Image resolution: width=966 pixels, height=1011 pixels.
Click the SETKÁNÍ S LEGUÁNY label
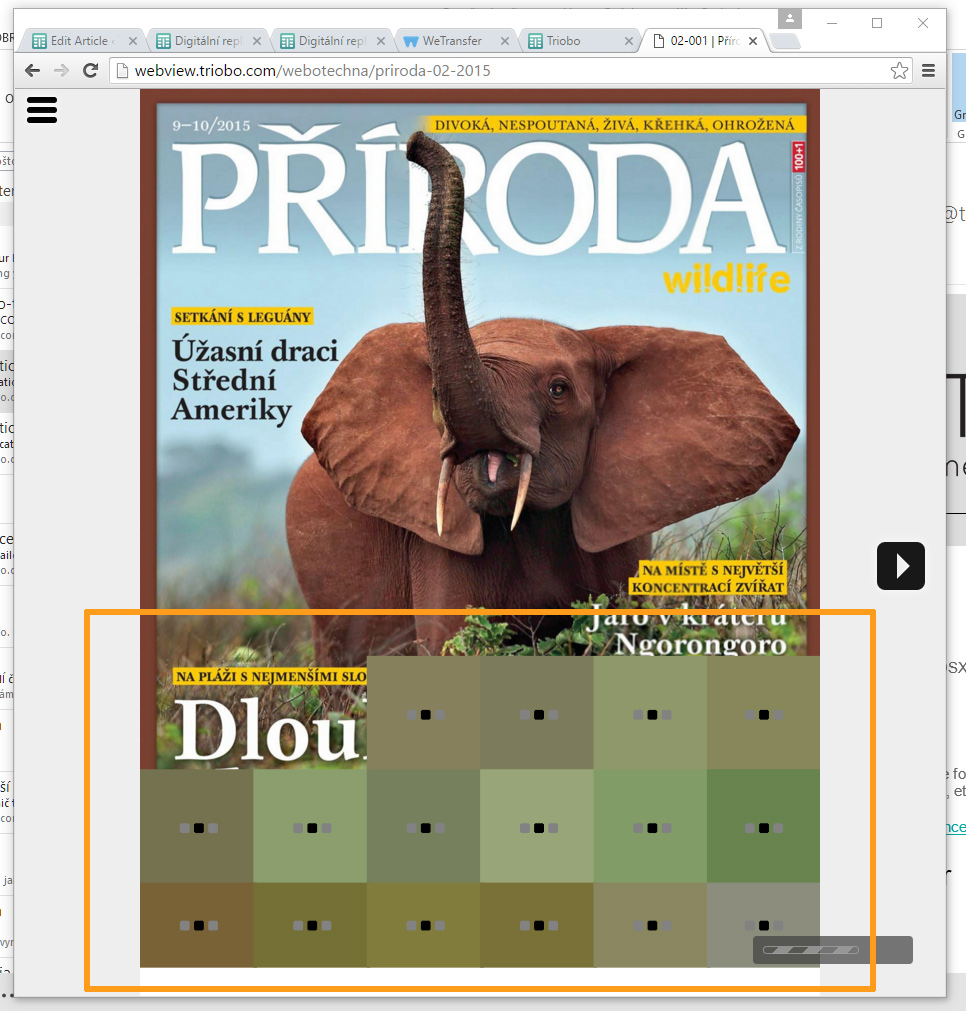pyautogui.click(x=242, y=317)
